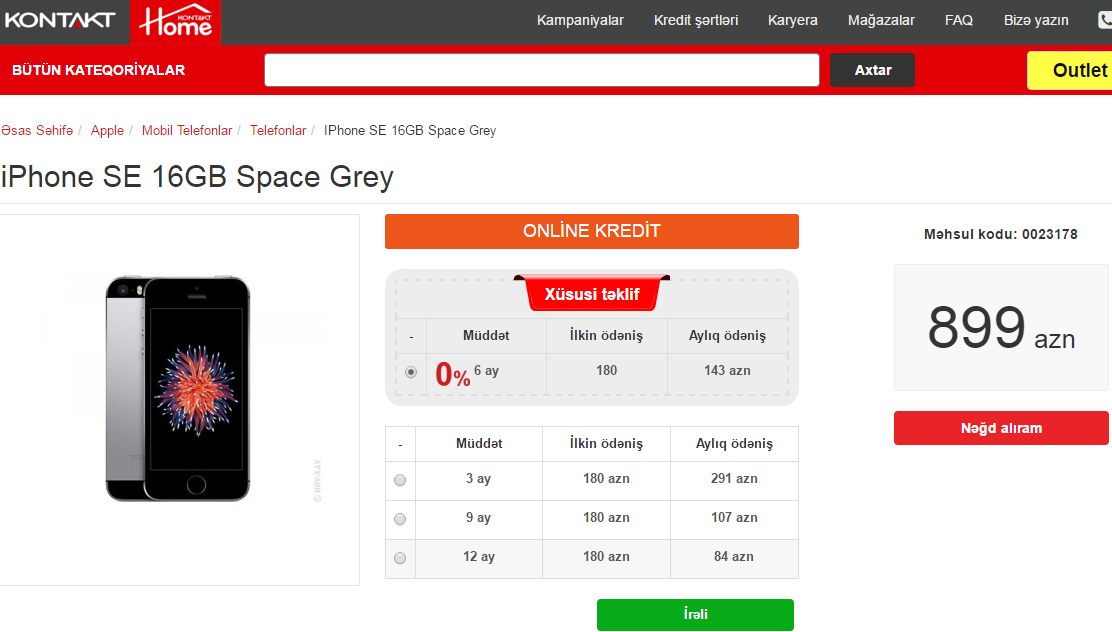Click the 107 azn monthly payment cell
The image size is (1112, 632).
(734, 518)
